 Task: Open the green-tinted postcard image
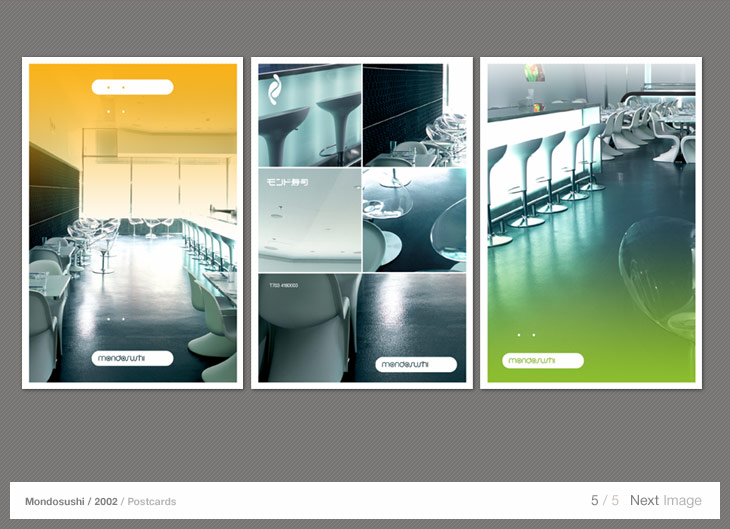click(591, 222)
